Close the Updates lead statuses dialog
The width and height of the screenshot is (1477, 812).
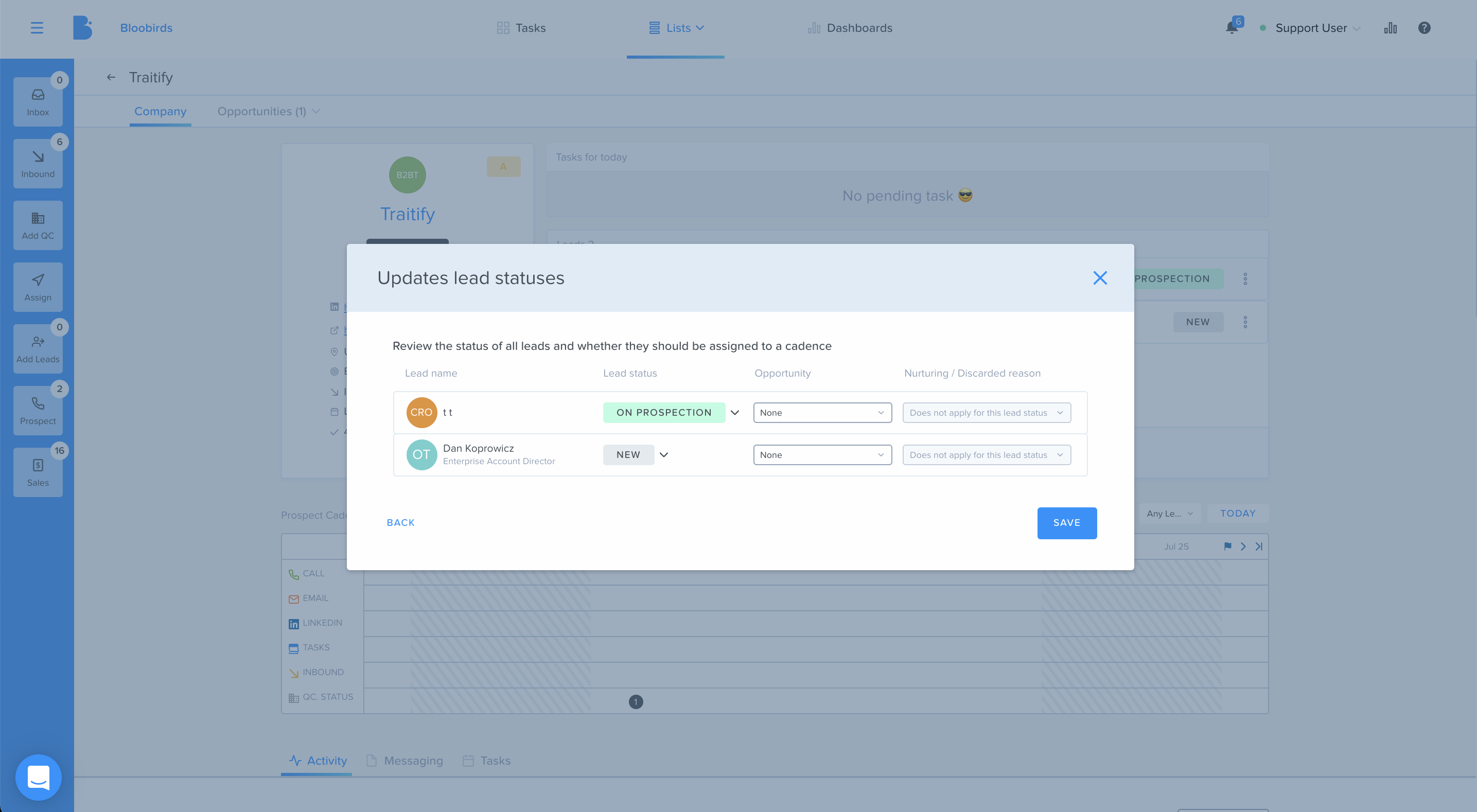click(x=1100, y=278)
